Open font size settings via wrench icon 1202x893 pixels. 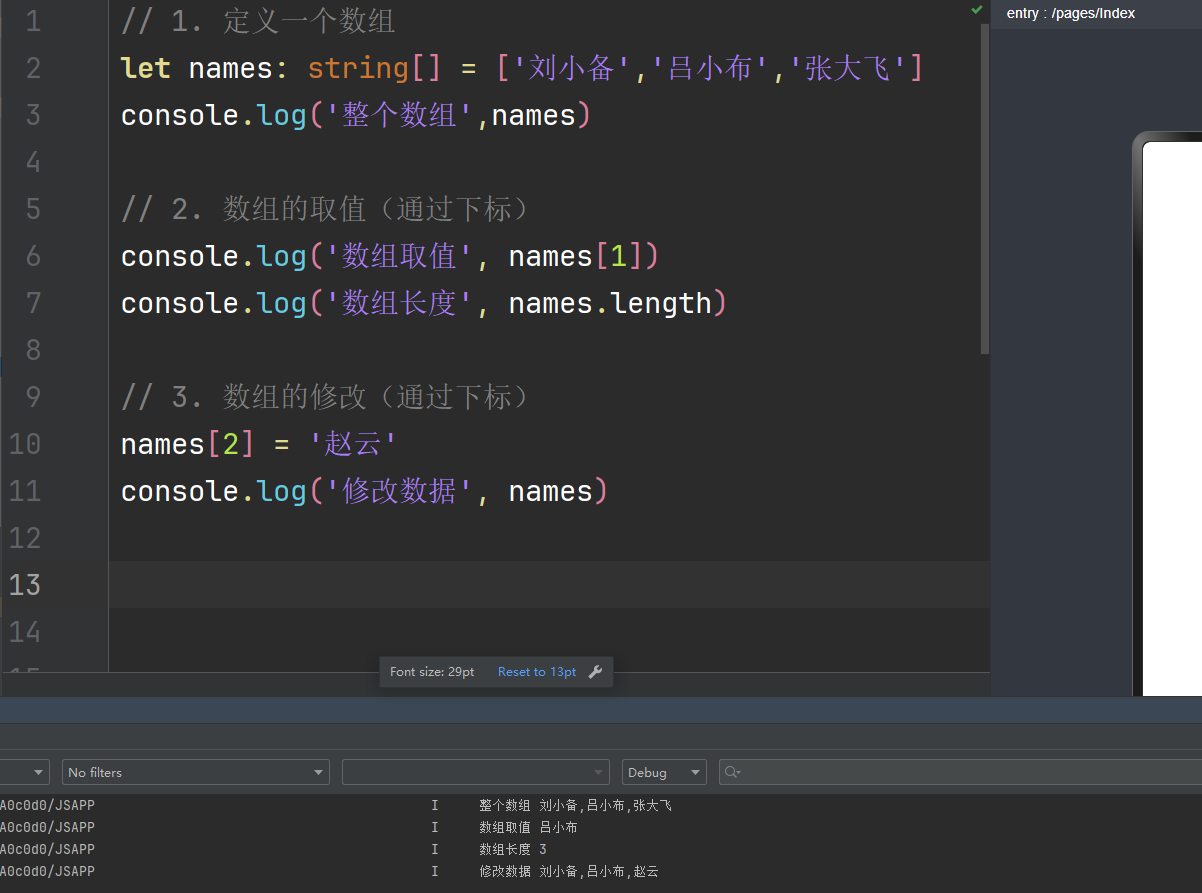coord(595,672)
